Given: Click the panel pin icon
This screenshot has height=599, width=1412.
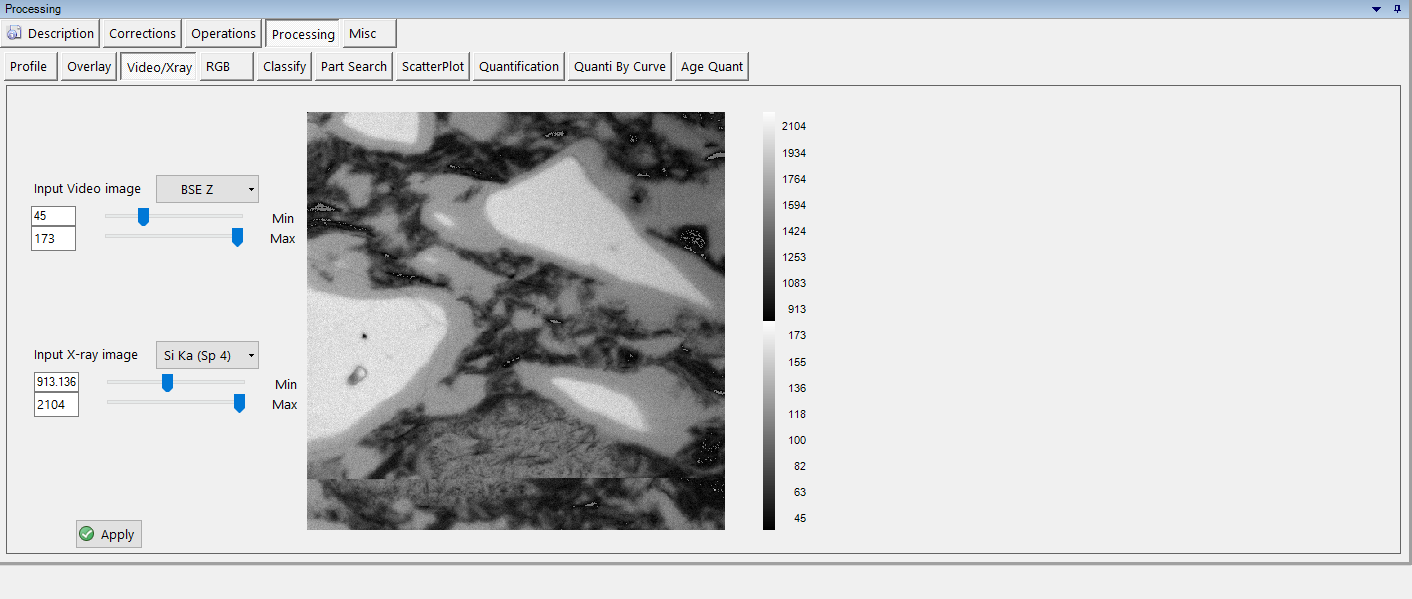Looking at the screenshot, I should pos(1397,9).
